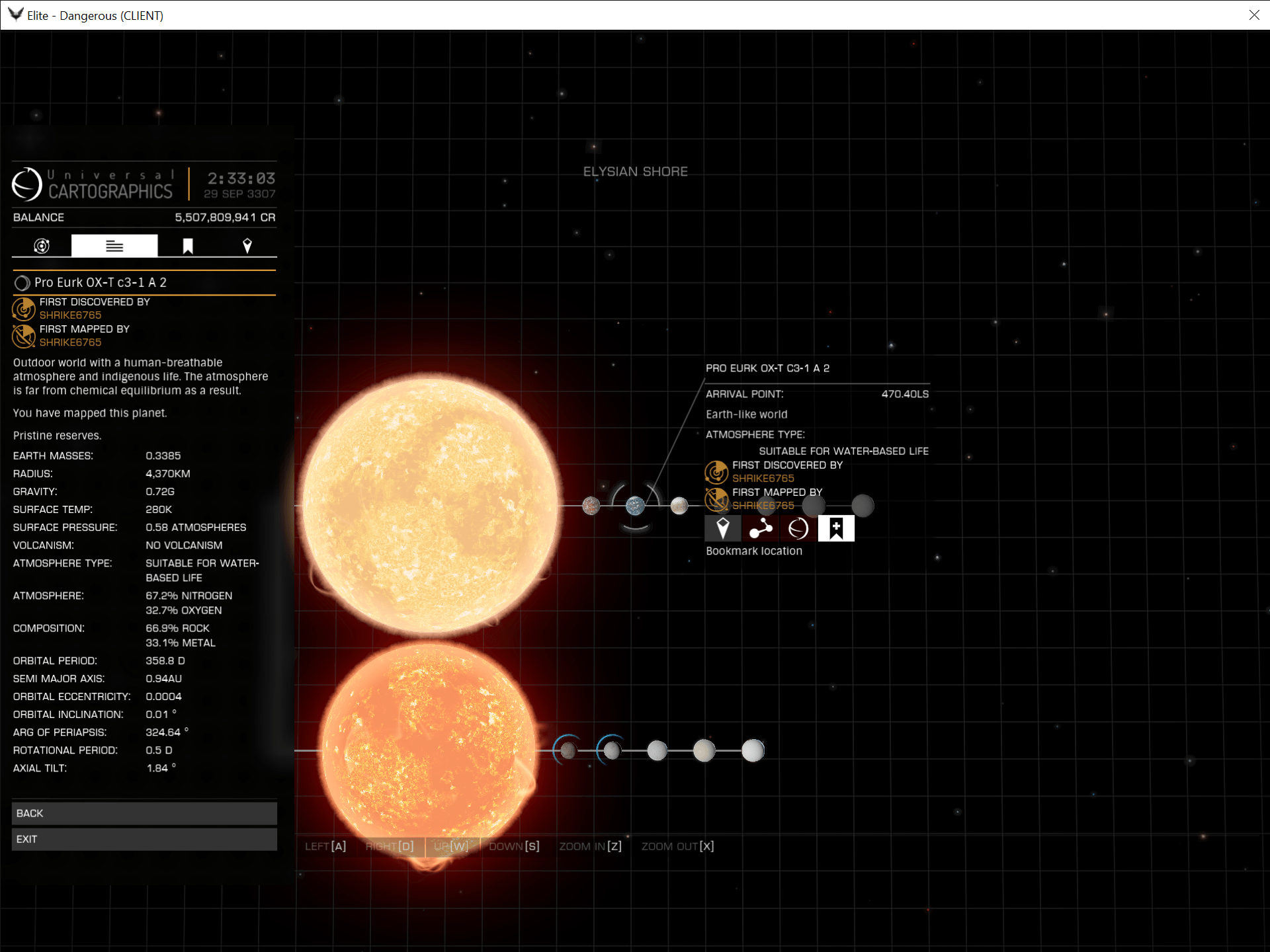Click the ARG OF PERIAPSIS value 324.64°
Viewport: 1270px width, 952px height.
click(x=167, y=733)
